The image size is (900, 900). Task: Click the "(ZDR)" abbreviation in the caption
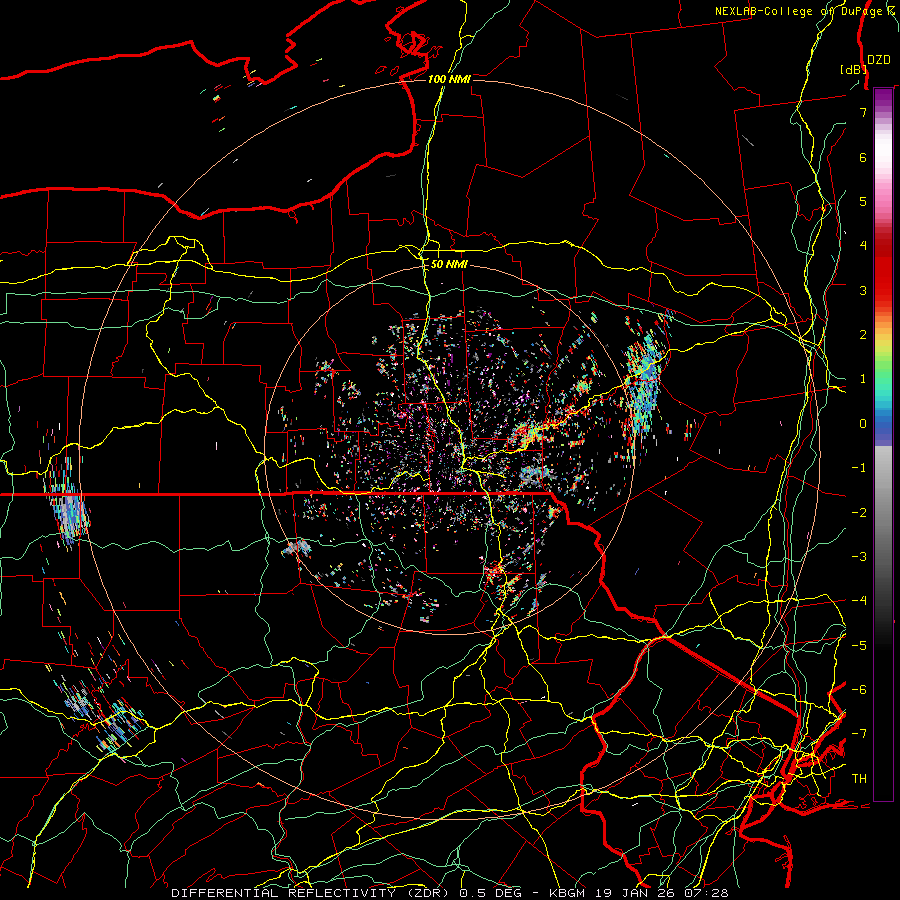pyautogui.click(x=428, y=893)
